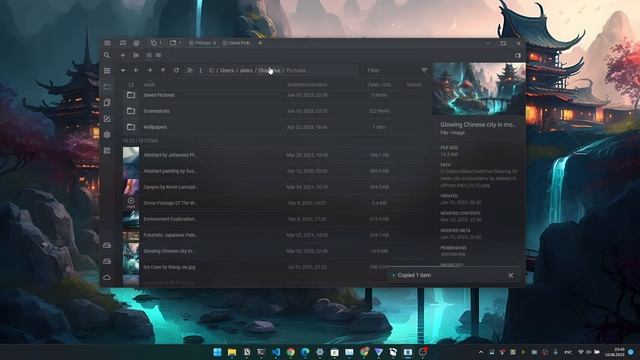Select Futuristic Japanese Palace file
The height and width of the screenshot is (360, 640).
pos(274,235)
